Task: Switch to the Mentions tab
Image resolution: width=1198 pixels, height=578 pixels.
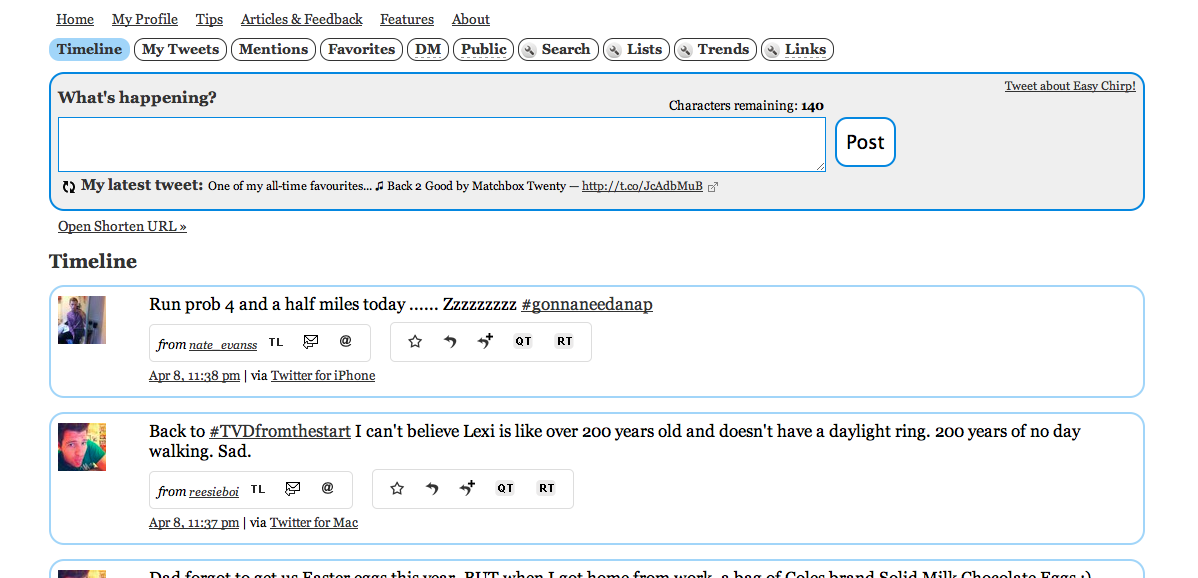Action: [x=273, y=49]
